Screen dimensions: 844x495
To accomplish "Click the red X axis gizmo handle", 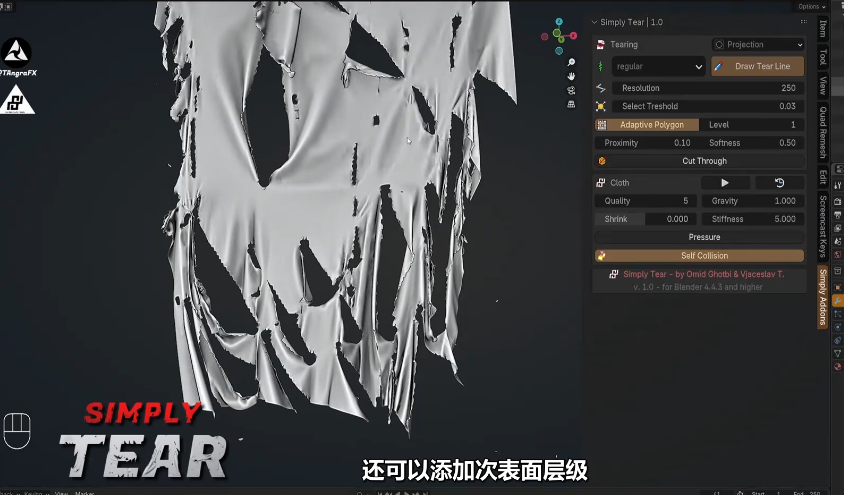I will (x=573, y=36).
